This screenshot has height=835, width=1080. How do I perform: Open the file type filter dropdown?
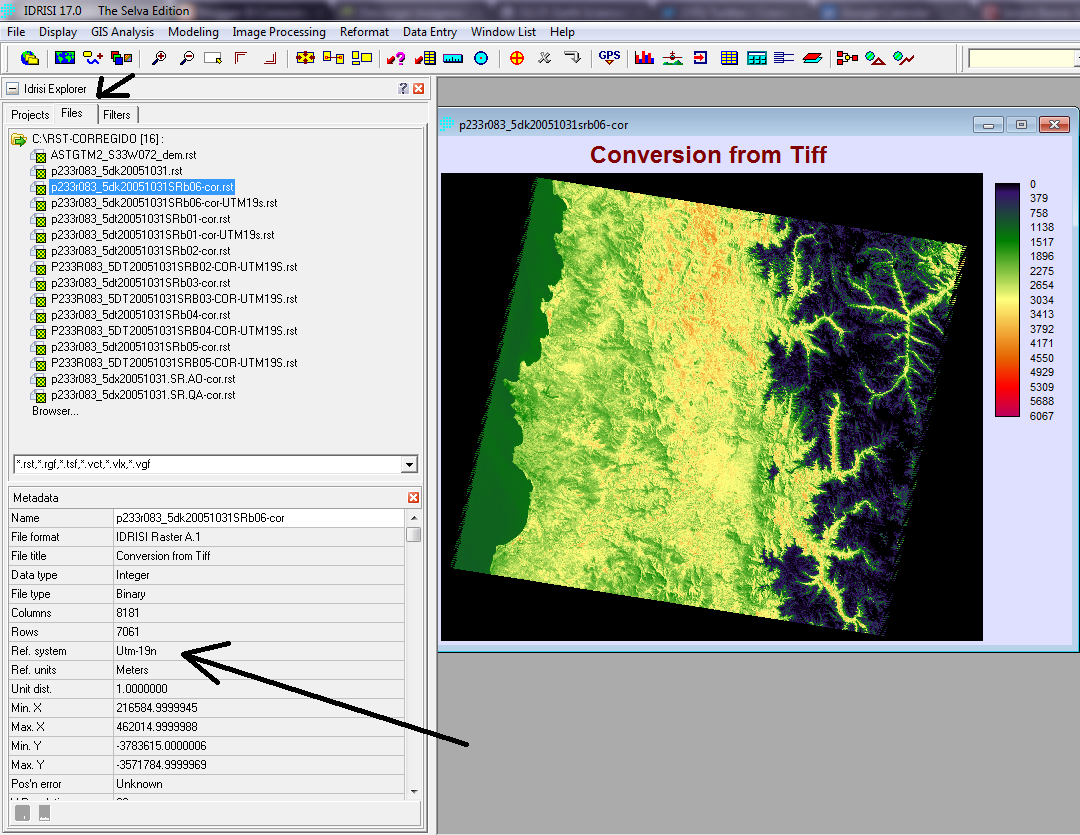(408, 465)
